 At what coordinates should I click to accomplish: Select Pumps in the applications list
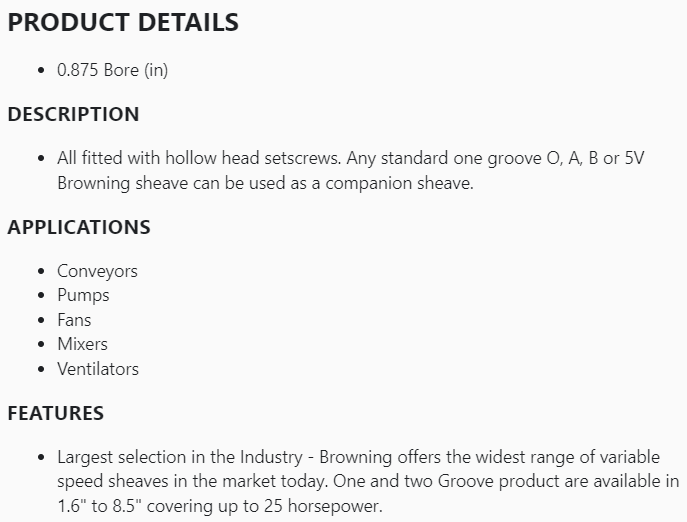click(83, 295)
